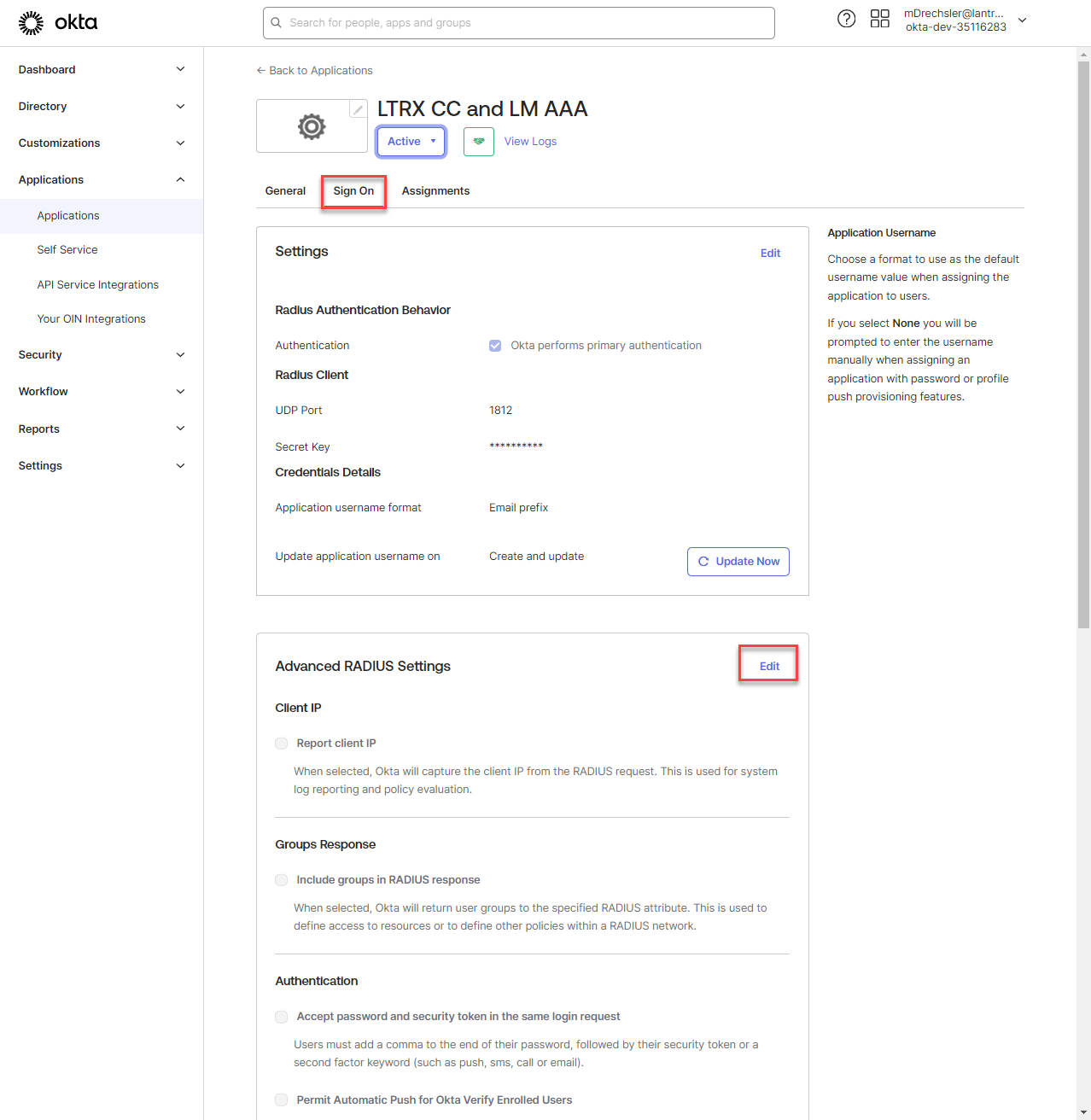Enable Include groups in RADIUS response
Viewport: 1091px width, 1120px height.
coord(282,880)
